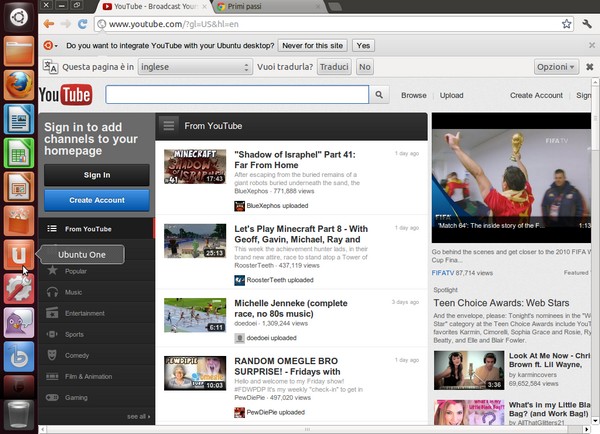Select the Entertainment category
Screen dimensions: 600x434
[x=96, y=313]
